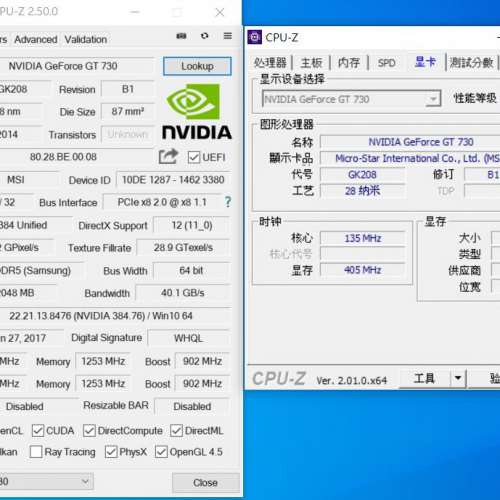Click the Device ID value field
This screenshot has width=500, height=500.
[173, 180]
